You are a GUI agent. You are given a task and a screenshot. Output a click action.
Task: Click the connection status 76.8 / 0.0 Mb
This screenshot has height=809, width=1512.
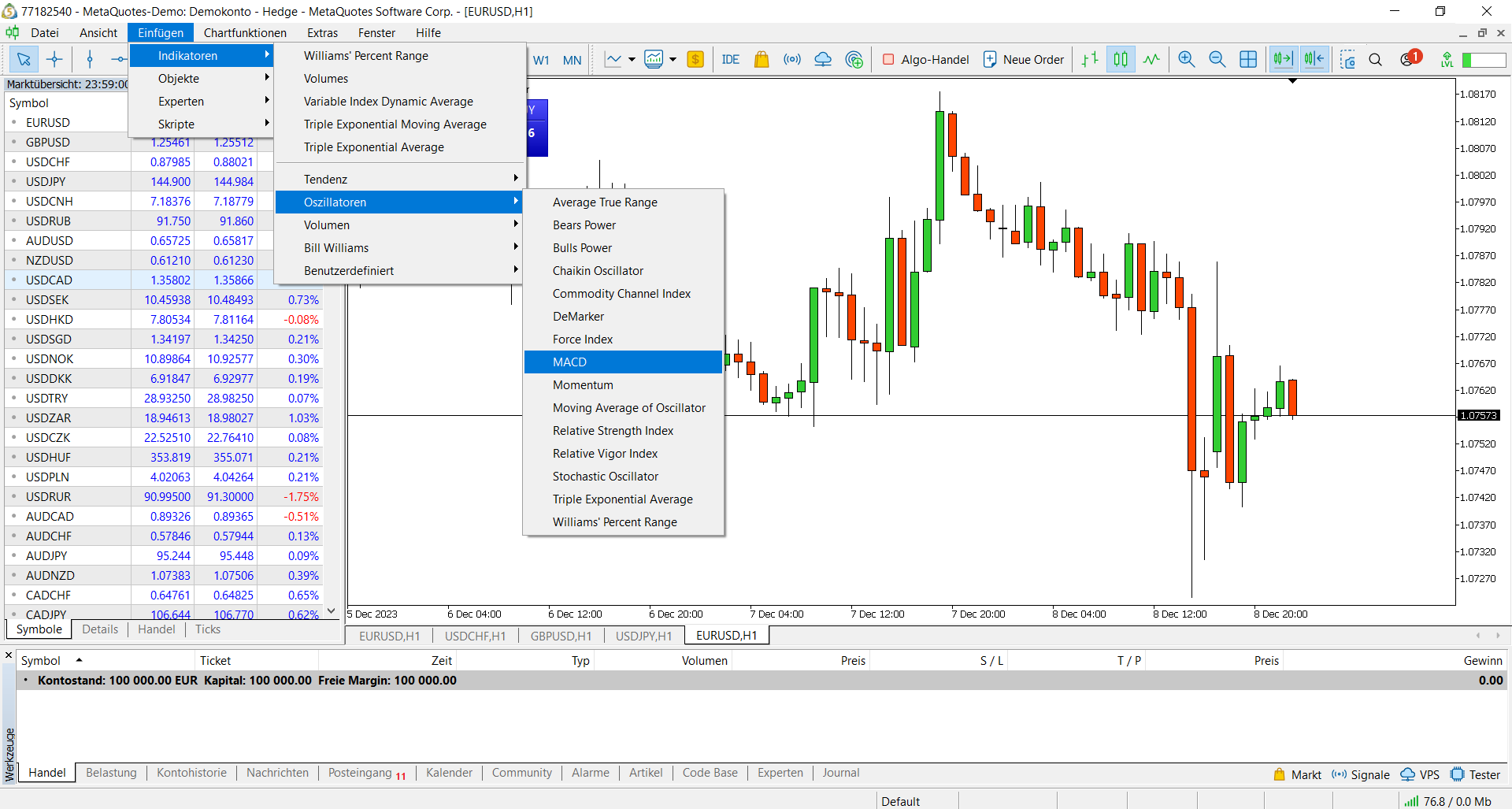[x=1447, y=801]
